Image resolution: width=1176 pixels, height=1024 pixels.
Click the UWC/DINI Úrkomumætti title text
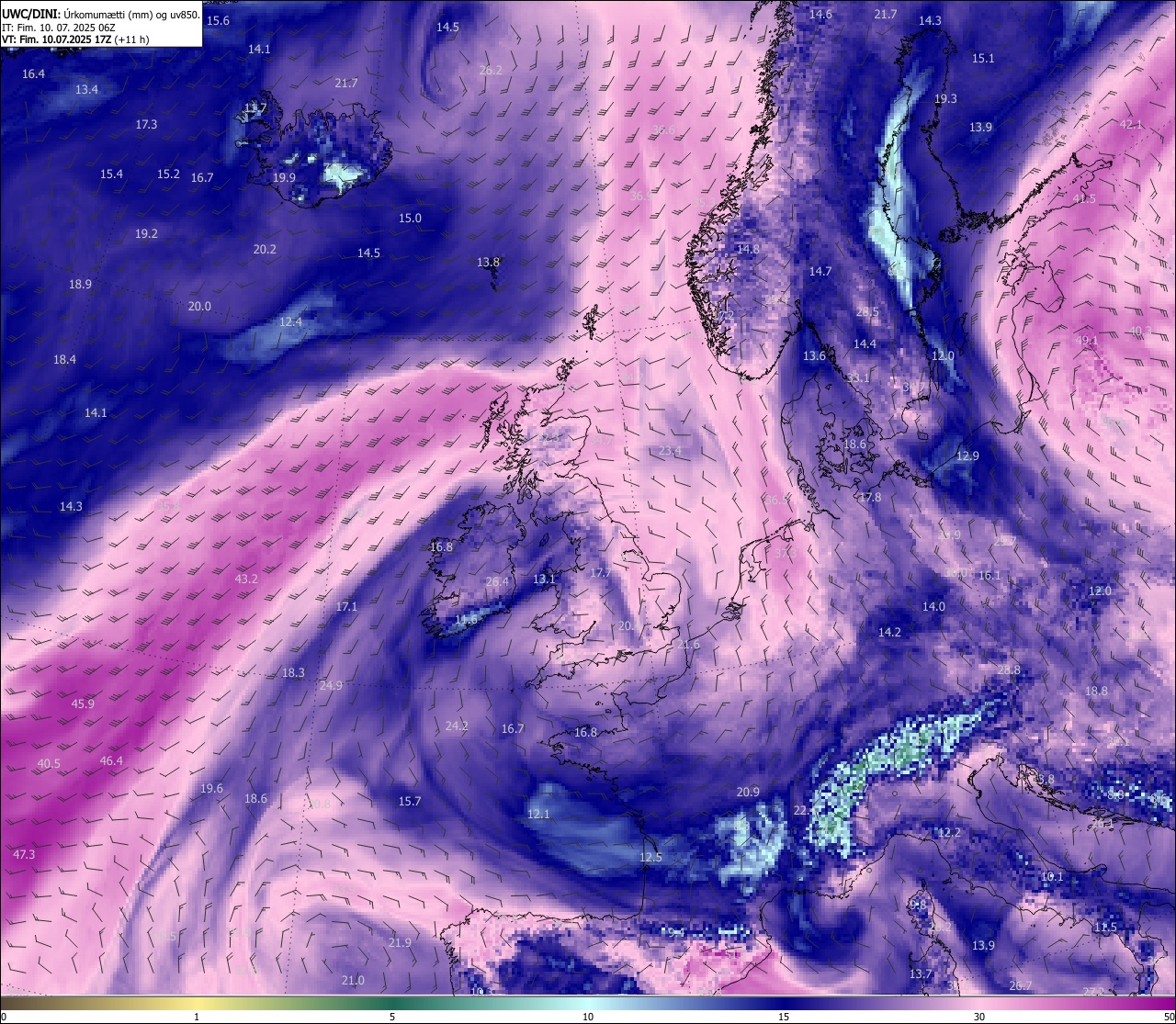[x=100, y=15]
